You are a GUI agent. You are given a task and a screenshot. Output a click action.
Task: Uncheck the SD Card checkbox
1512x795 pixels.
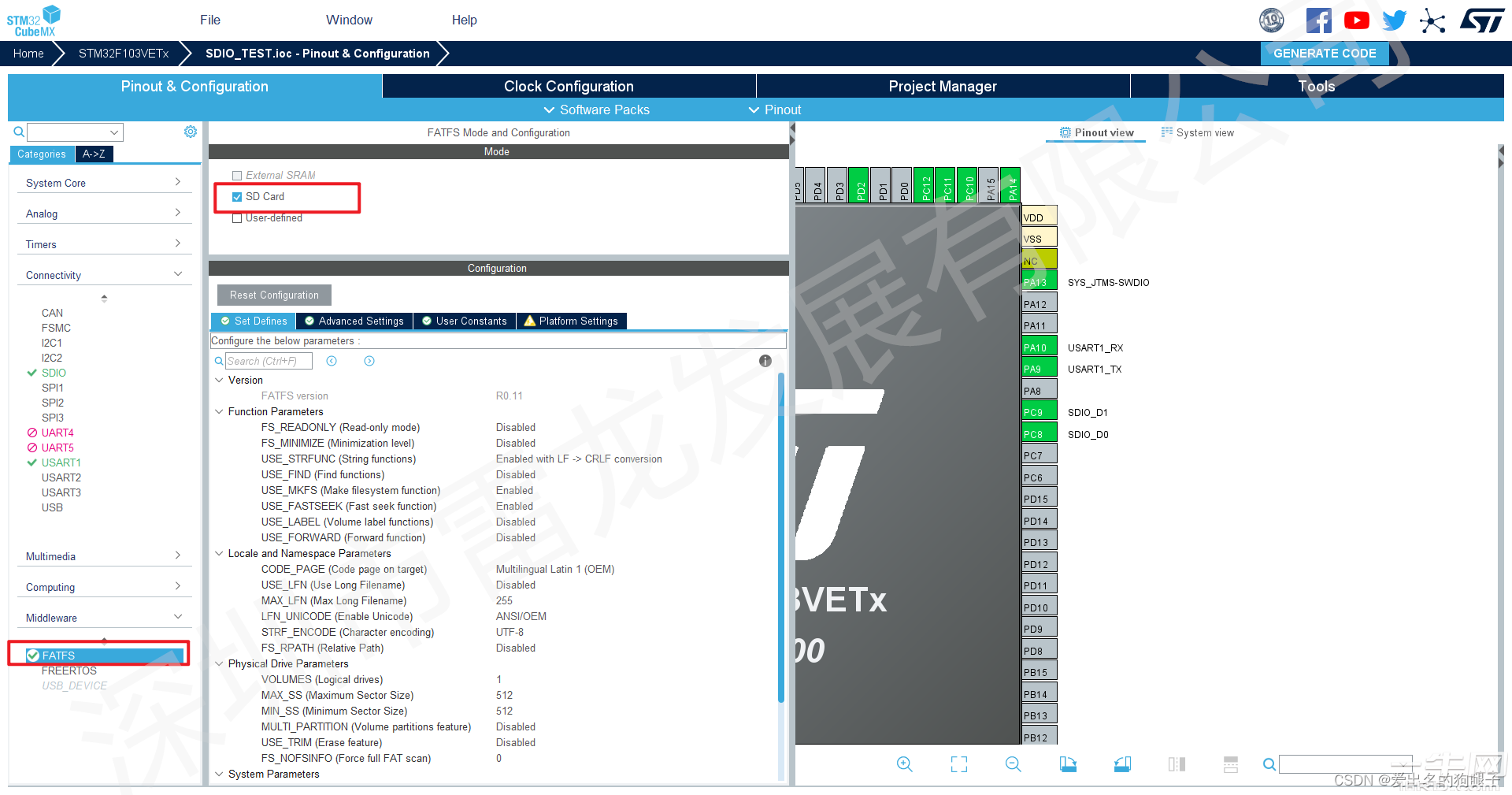(237, 197)
